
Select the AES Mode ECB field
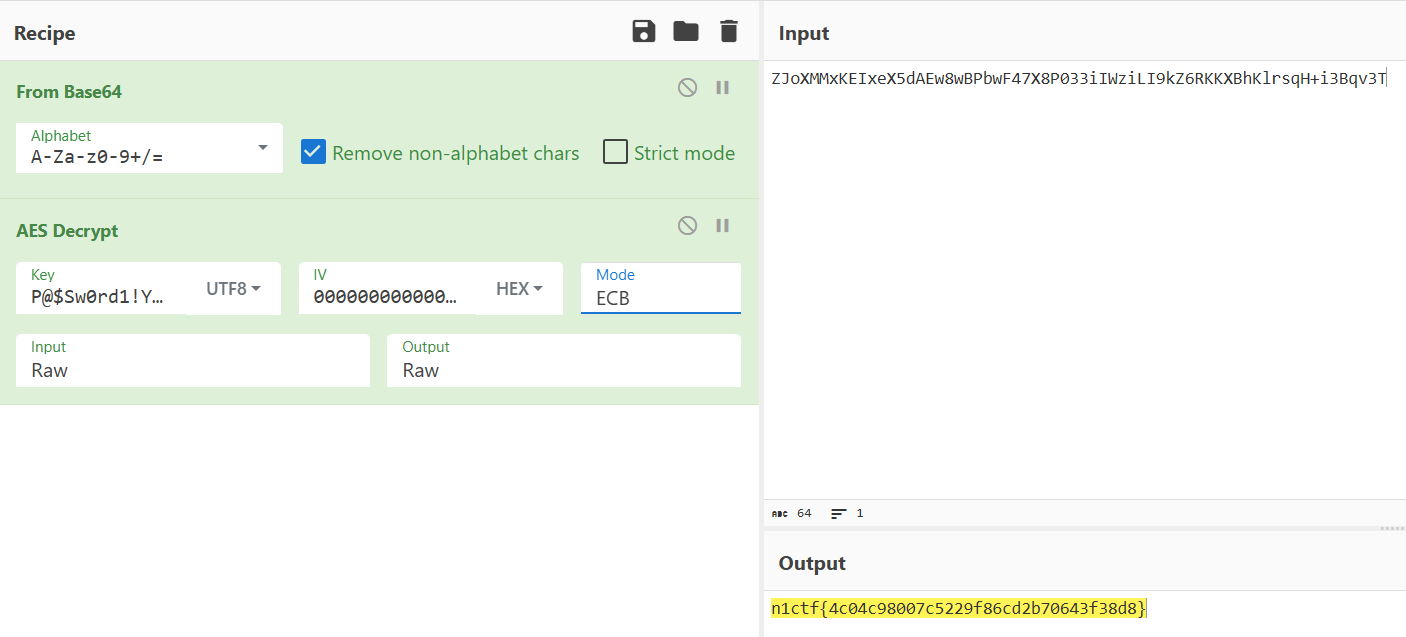point(660,297)
